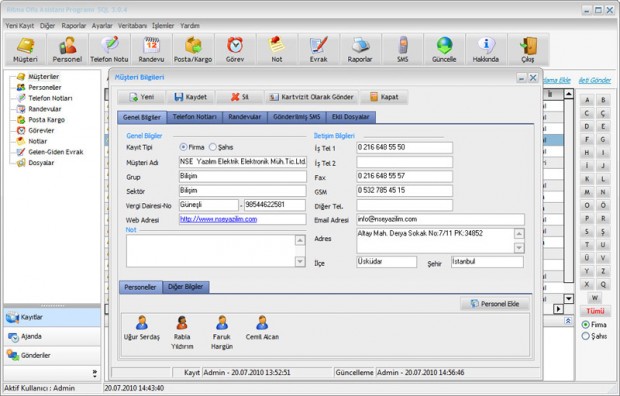620x396 pixels.
Task: Click the Müşteri Adı field
Action: pos(243,162)
